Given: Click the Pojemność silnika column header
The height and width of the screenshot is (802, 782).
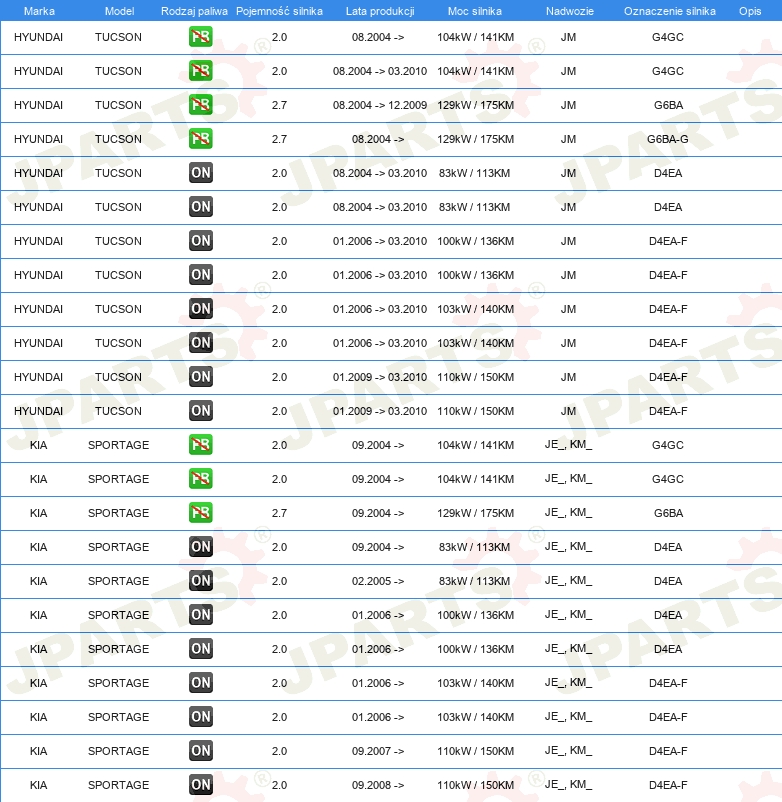Looking at the screenshot, I should point(279,11).
